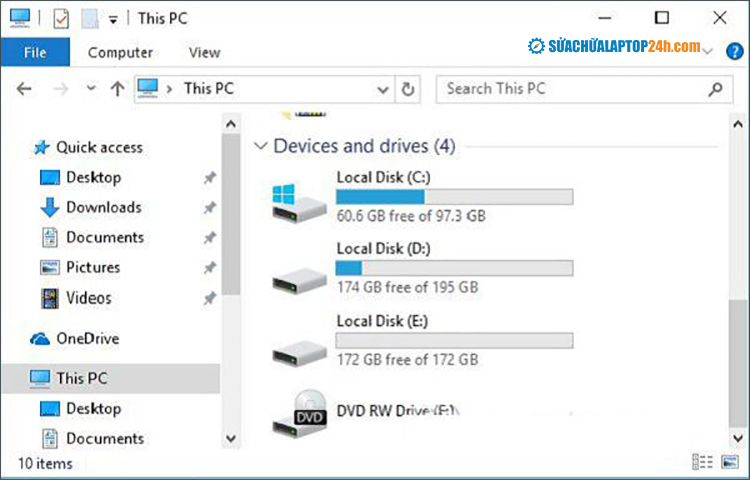Click '60.6 GB free of 97.3 GB' text
750x480 pixels.
(x=411, y=216)
